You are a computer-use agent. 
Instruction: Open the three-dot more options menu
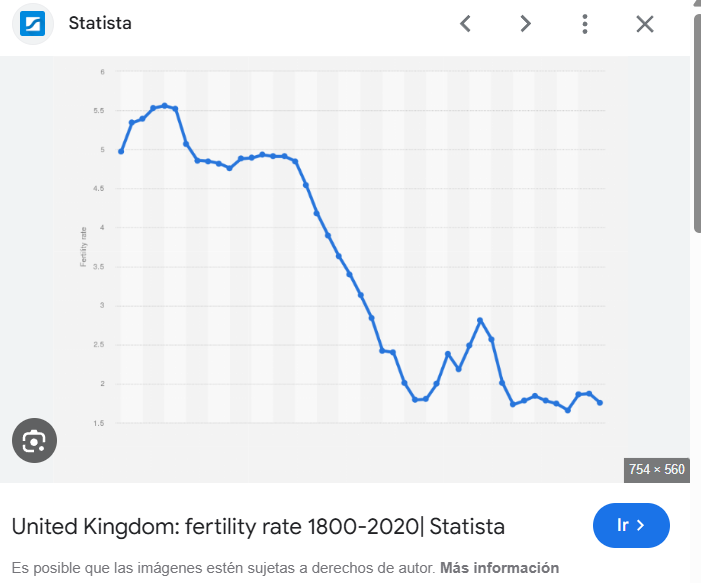pyautogui.click(x=585, y=24)
